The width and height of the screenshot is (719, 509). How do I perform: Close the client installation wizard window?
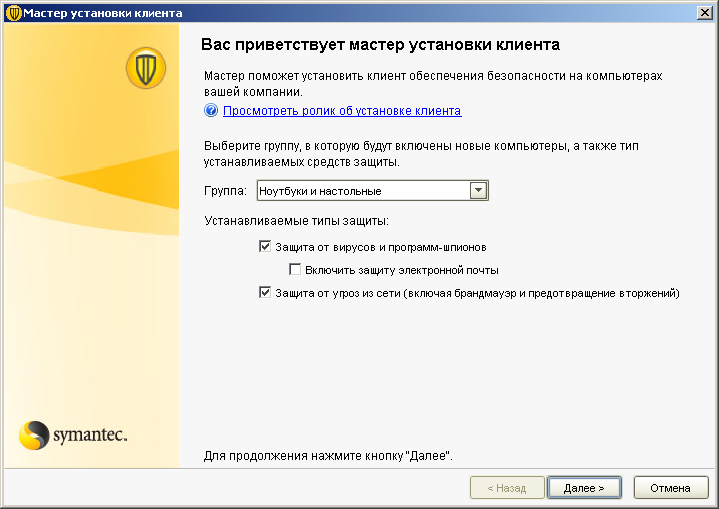[x=704, y=13]
